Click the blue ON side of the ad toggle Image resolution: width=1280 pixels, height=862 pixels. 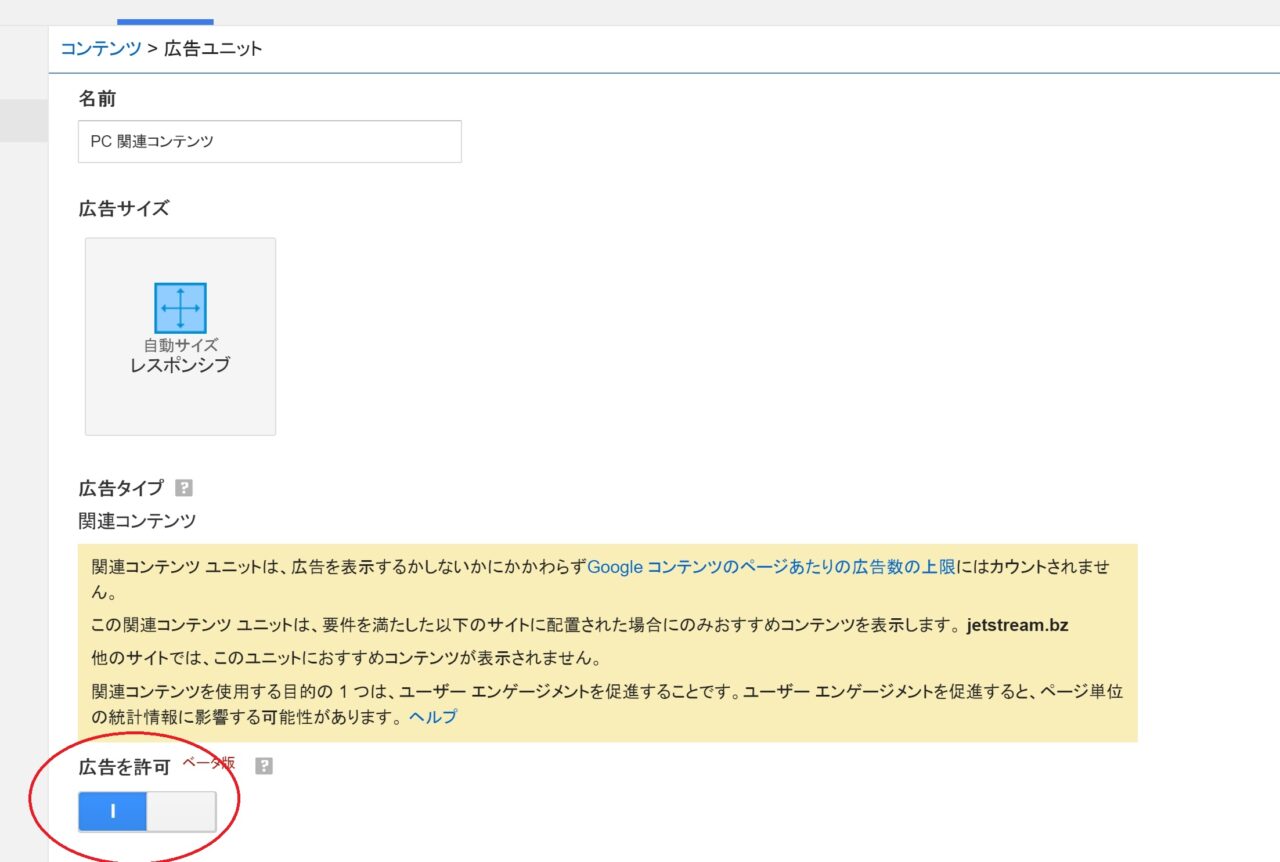113,811
